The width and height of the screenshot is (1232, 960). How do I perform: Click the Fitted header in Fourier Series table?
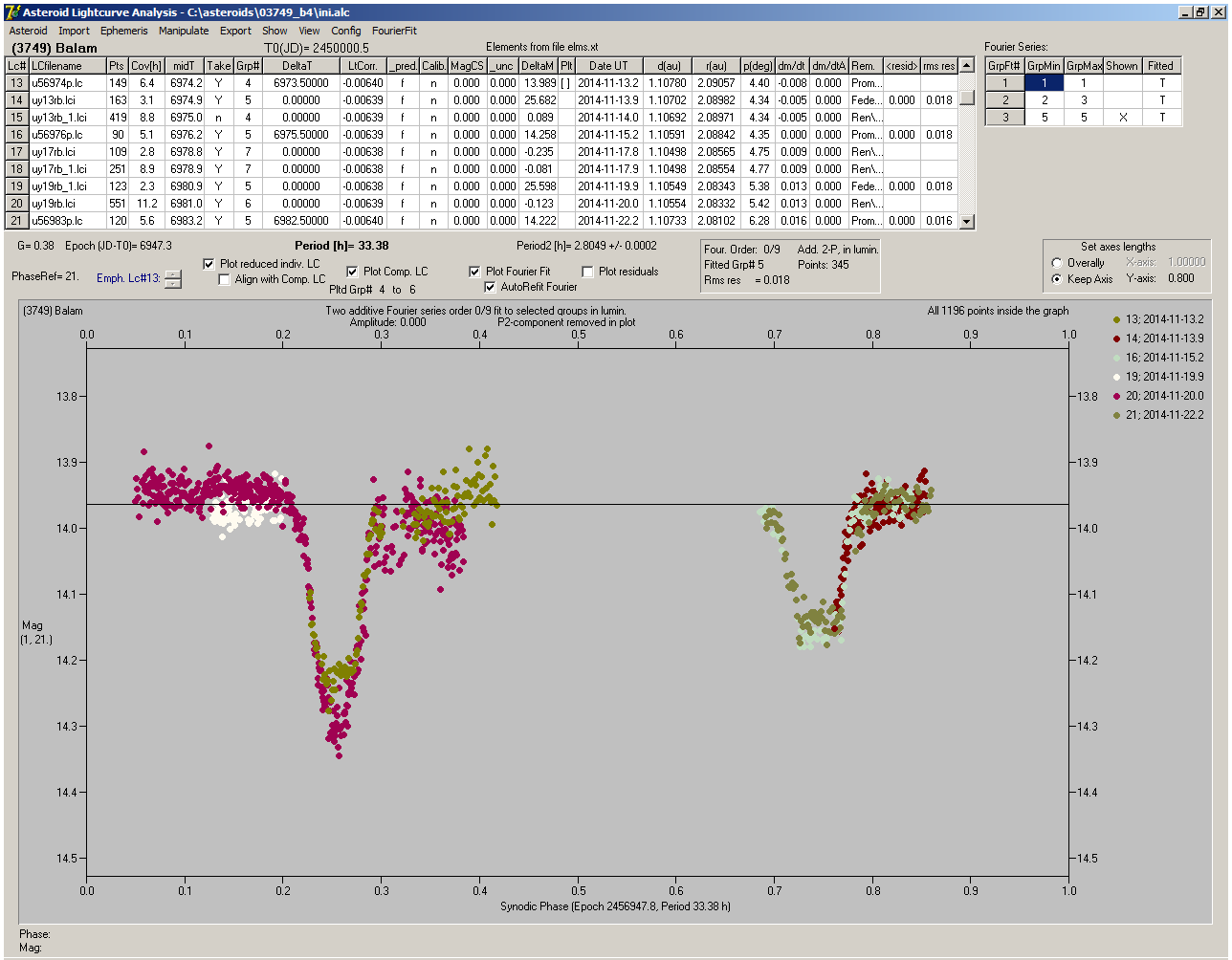(x=1160, y=66)
